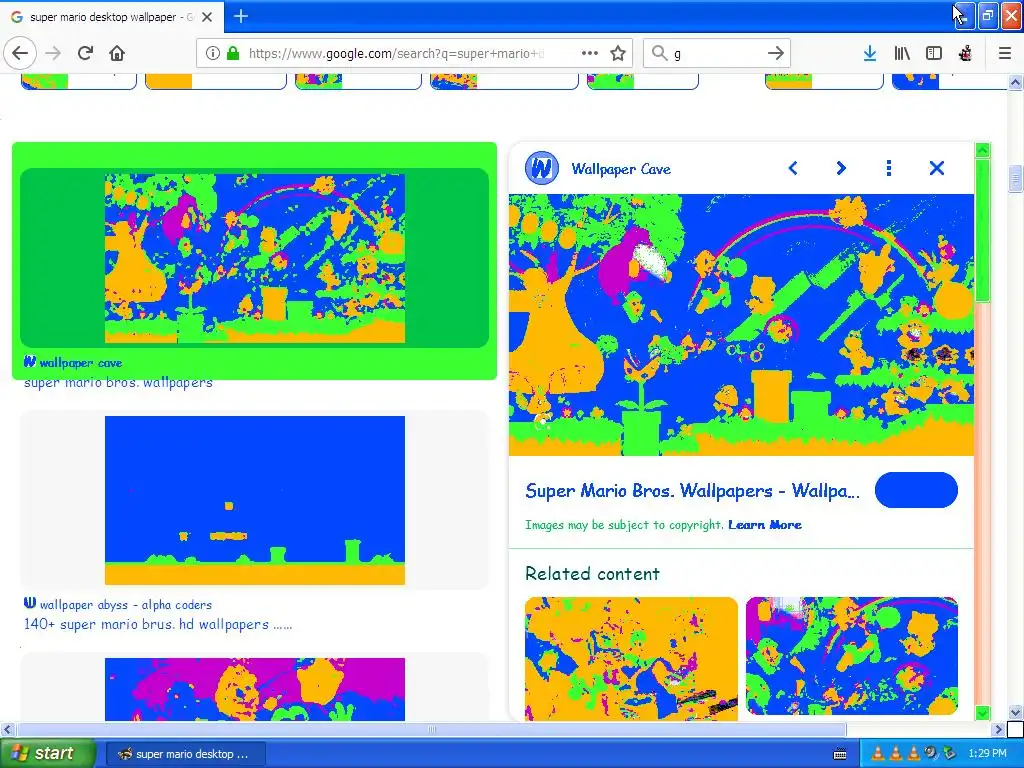Reload the current page
The width and height of the screenshot is (1024, 768).
[86, 53]
